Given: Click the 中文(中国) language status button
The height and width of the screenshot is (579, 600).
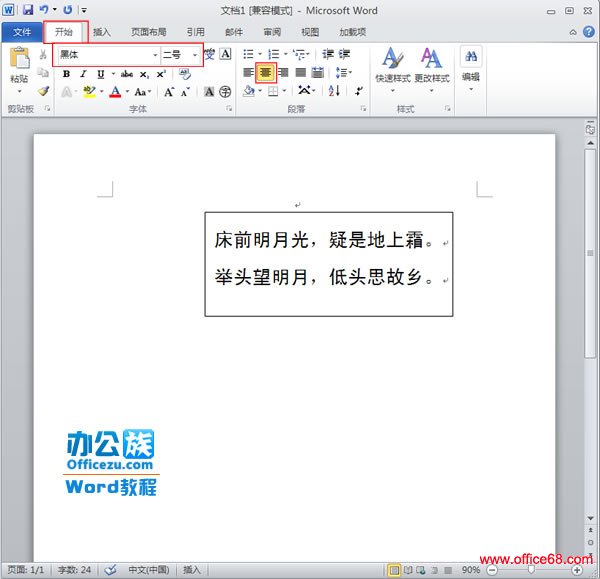Looking at the screenshot, I should tap(148, 570).
